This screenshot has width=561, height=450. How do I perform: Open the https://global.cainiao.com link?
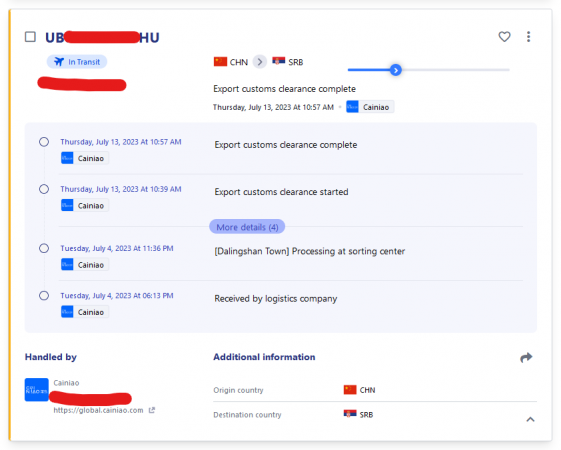click(98, 410)
